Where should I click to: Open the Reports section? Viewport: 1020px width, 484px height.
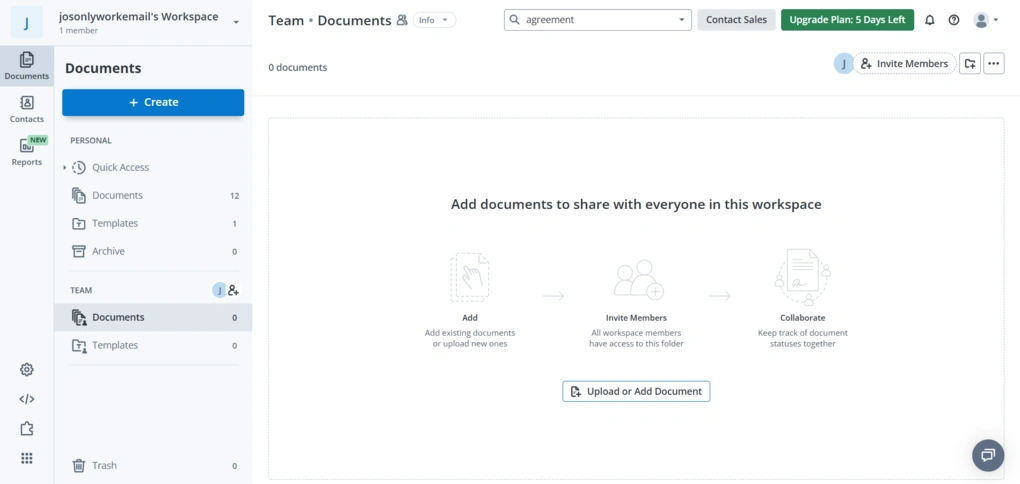click(27, 151)
